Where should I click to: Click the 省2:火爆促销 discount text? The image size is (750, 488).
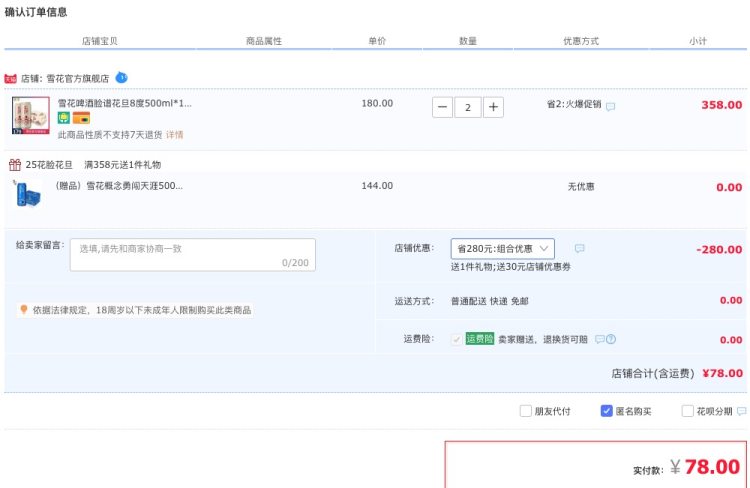pos(574,104)
